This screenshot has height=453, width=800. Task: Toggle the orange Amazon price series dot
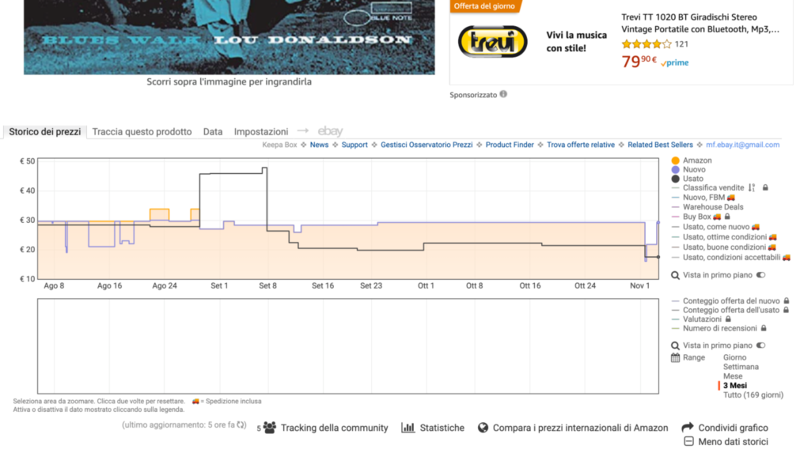coord(676,161)
